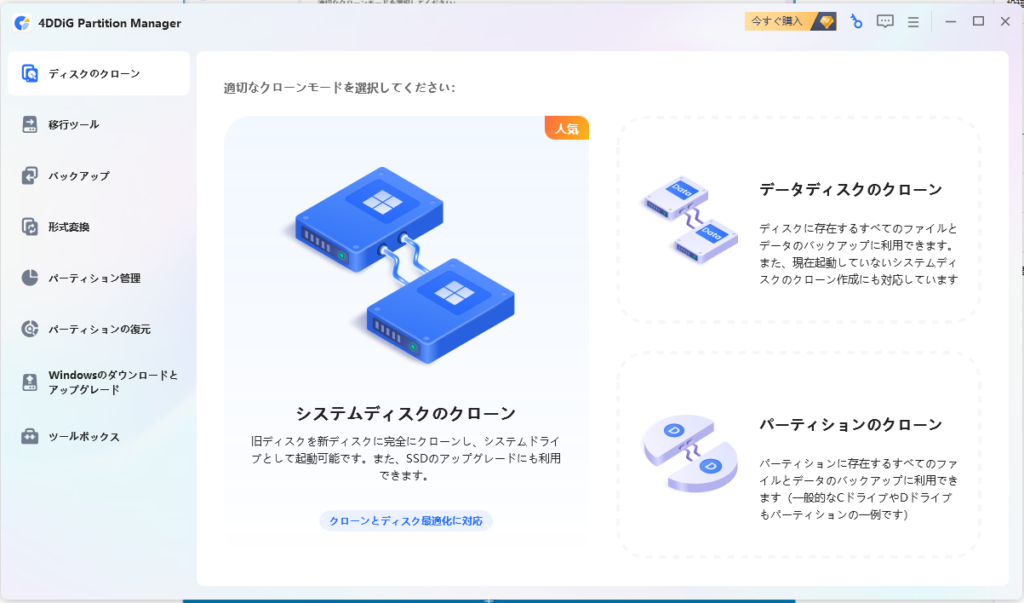This screenshot has width=1024, height=603.
Task: Click the 人気 popular badge
Action: click(567, 128)
